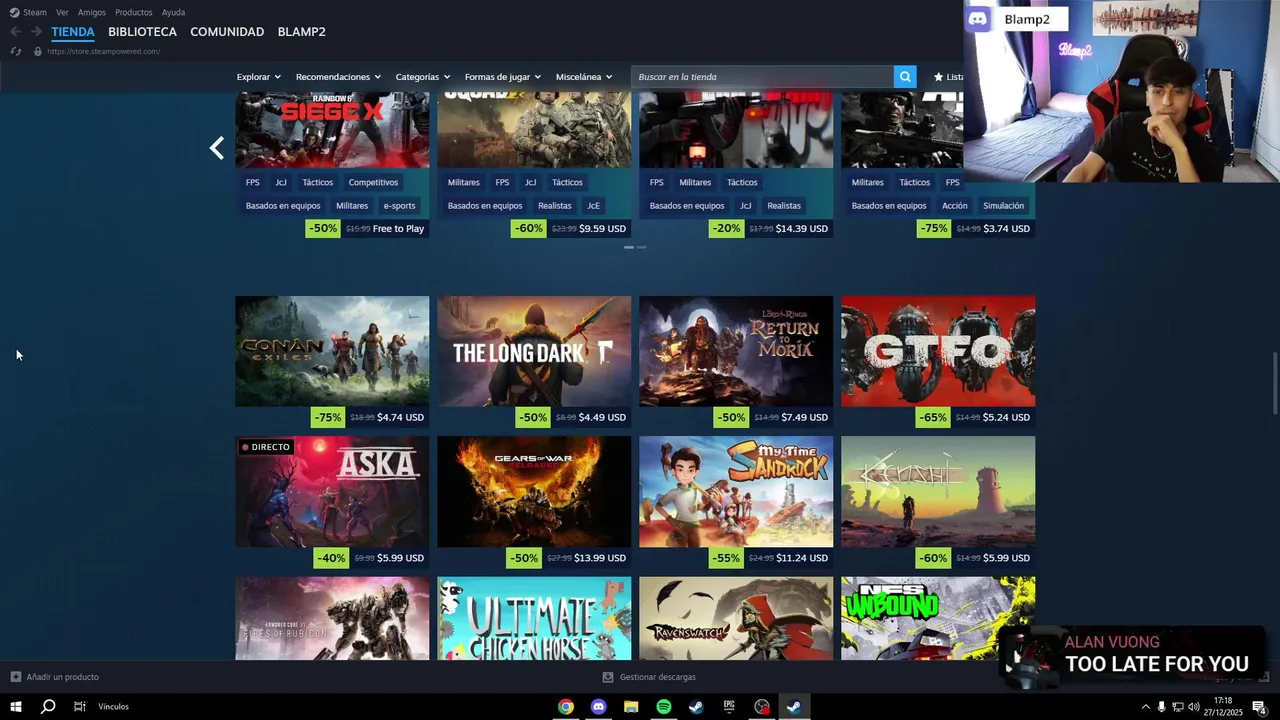Open the Ravenswatch game tile
Viewport: 1280px width, 720px height.
(736, 618)
